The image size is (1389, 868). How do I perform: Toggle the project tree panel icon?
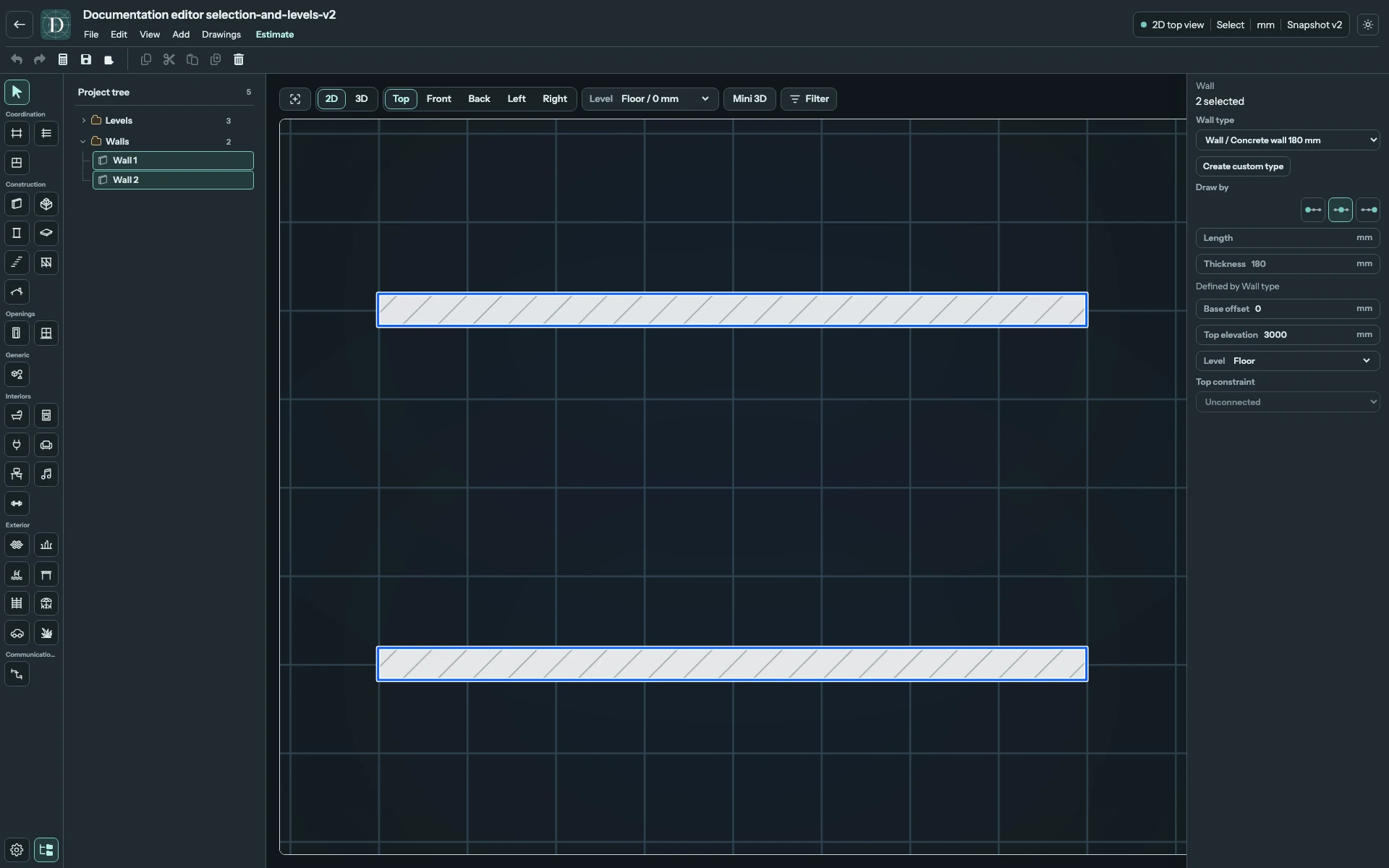tap(46, 850)
